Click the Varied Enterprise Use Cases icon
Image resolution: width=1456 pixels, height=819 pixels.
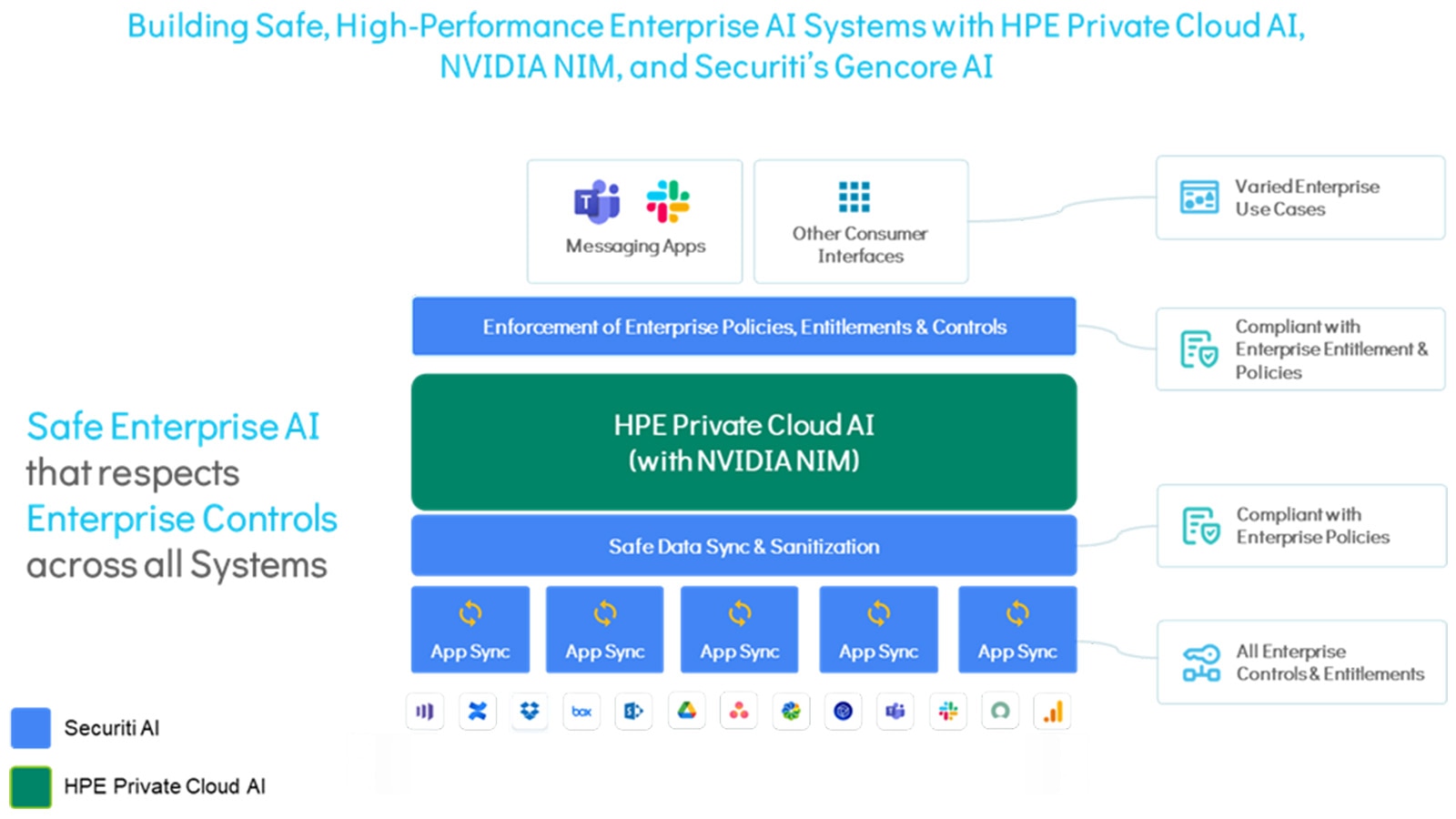point(1198,197)
